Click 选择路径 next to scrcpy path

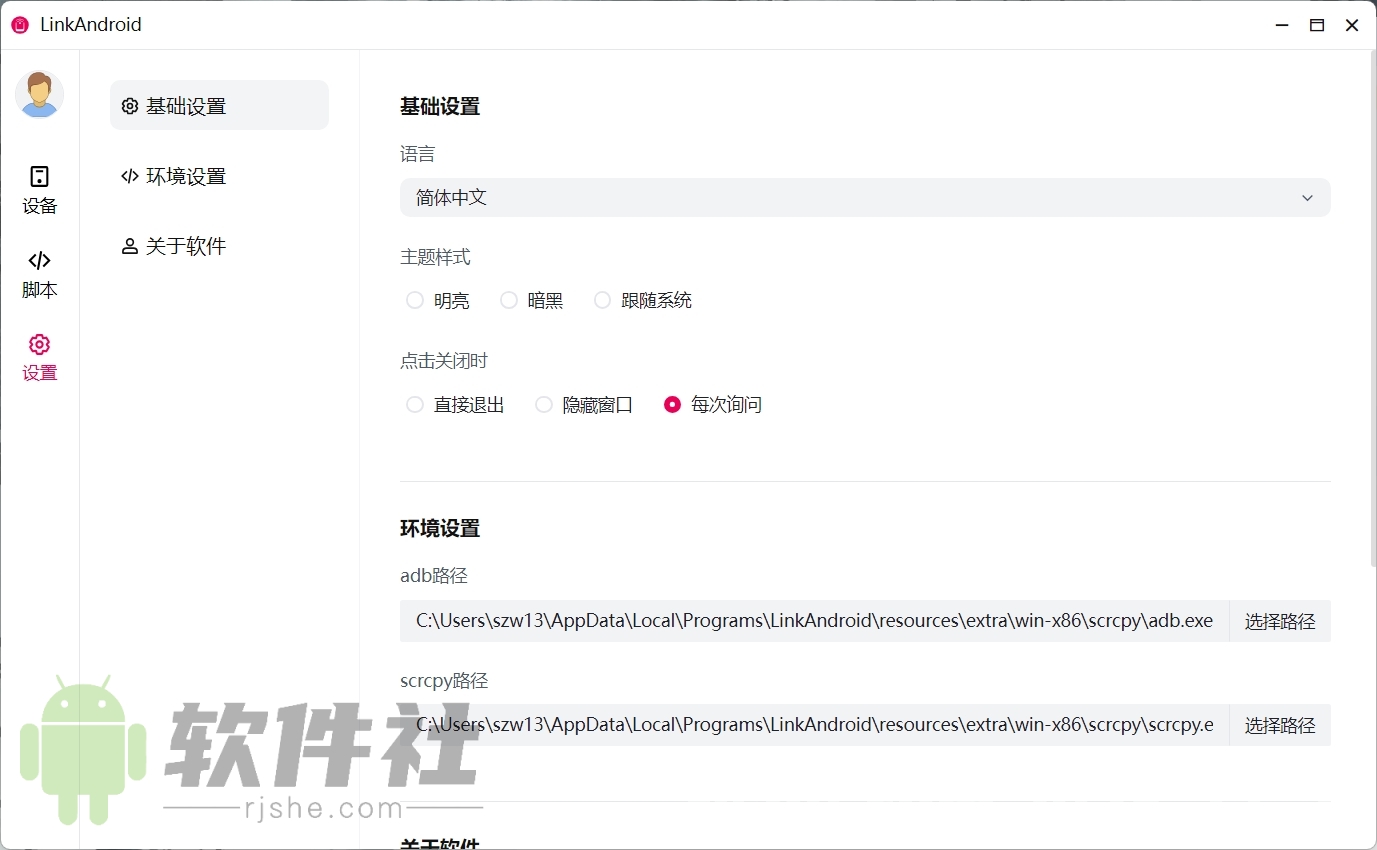(1279, 725)
